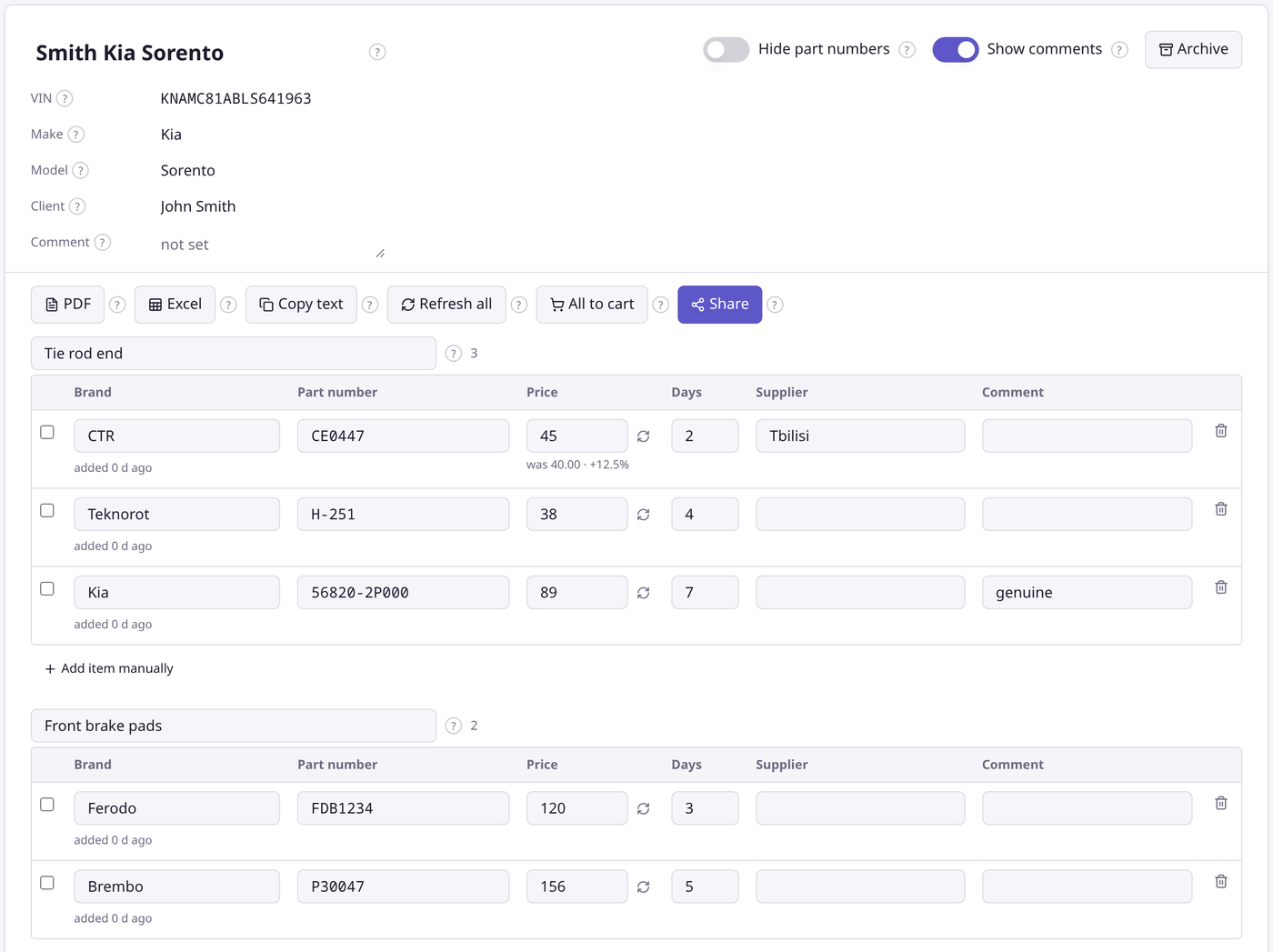Open help icon next to Show comments
The height and width of the screenshot is (952, 1273).
click(x=1119, y=50)
